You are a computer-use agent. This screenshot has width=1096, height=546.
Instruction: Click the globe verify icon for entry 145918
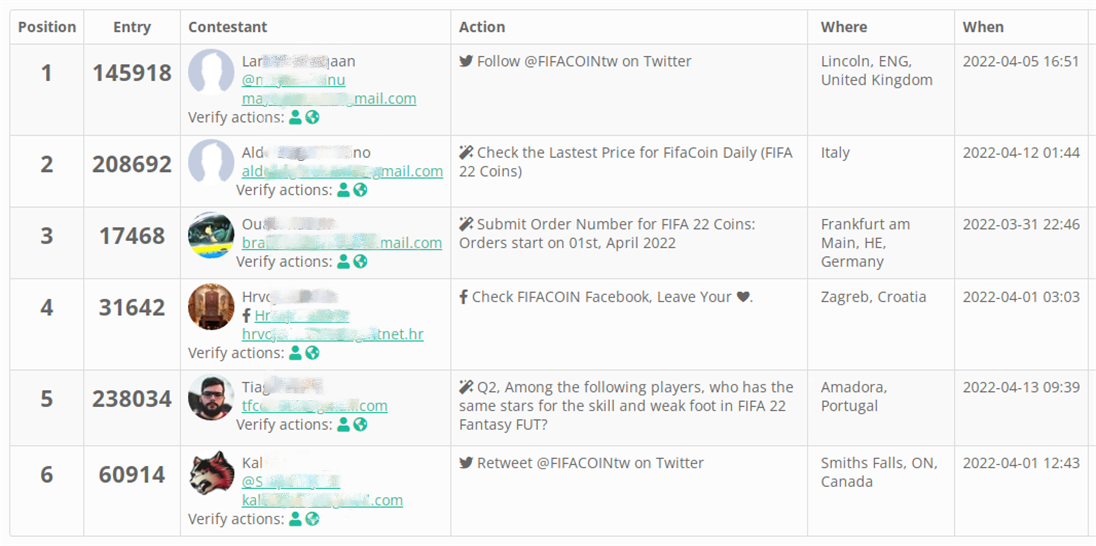coord(312,118)
